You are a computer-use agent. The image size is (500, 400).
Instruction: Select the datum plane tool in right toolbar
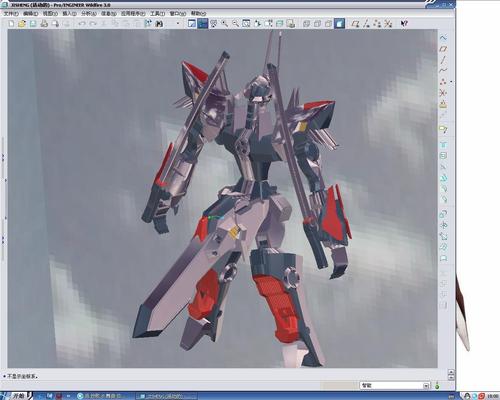point(443,49)
